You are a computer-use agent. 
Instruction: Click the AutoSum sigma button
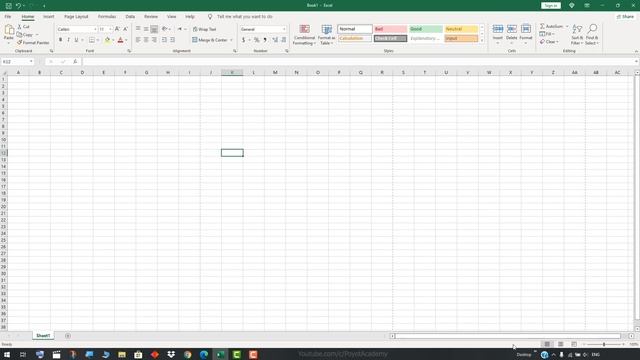(x=551, y=26)
